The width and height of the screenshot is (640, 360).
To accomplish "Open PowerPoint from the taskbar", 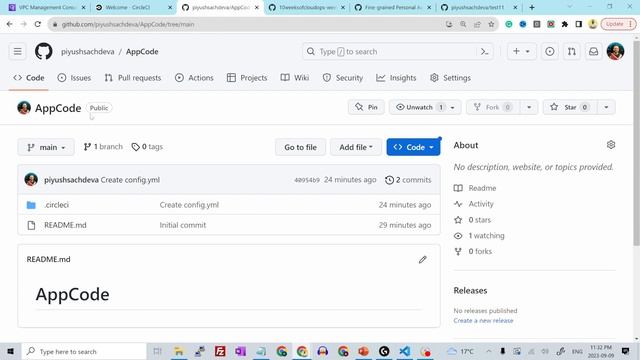I will 363,351.
